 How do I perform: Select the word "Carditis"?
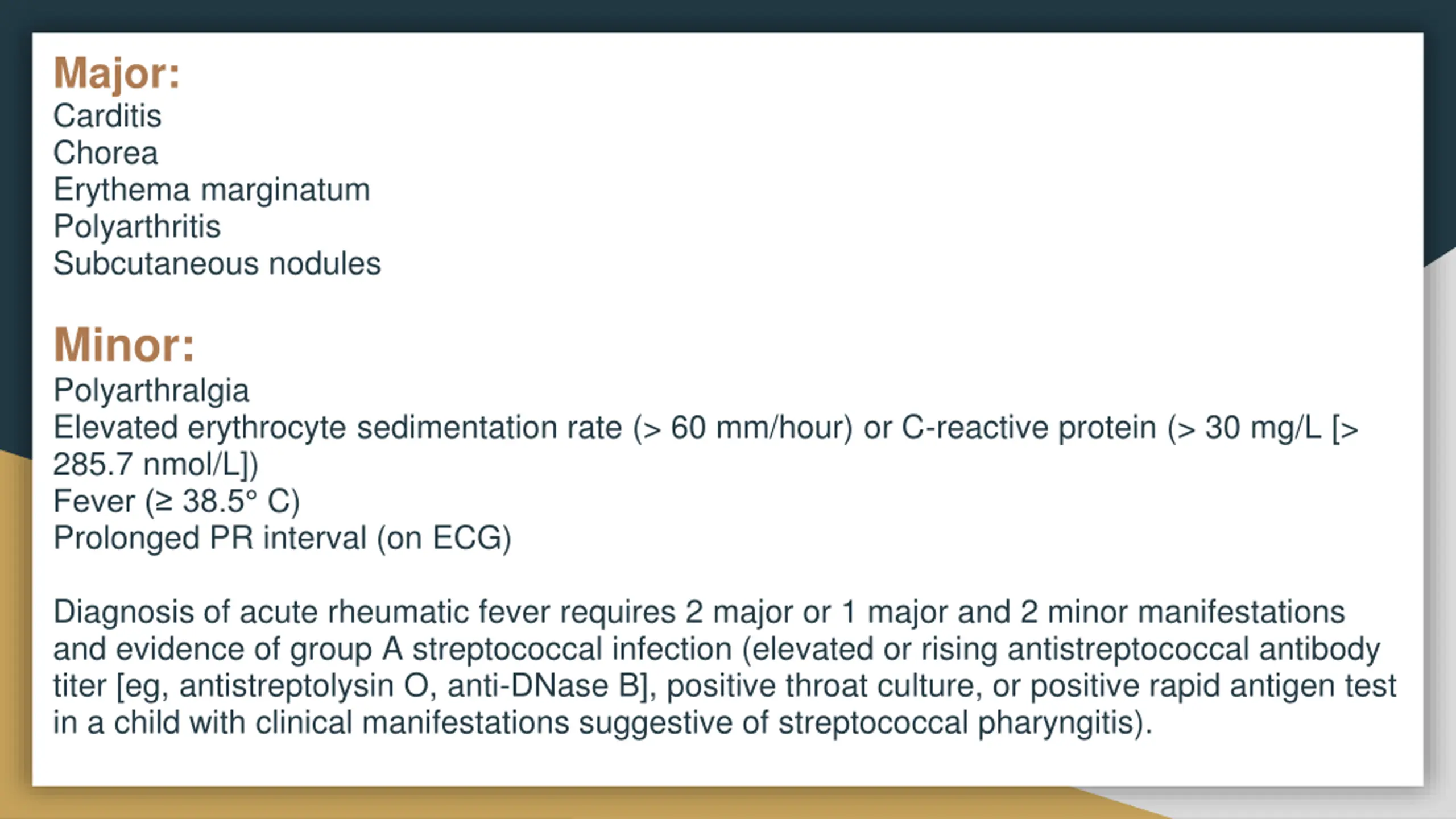point(107,116)
